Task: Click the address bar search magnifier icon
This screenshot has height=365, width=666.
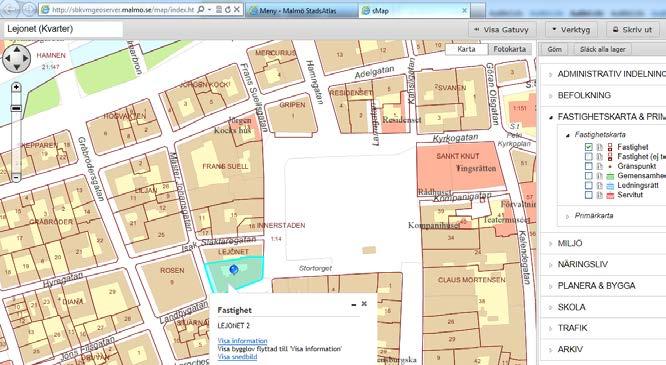Action: pos(201,9)
